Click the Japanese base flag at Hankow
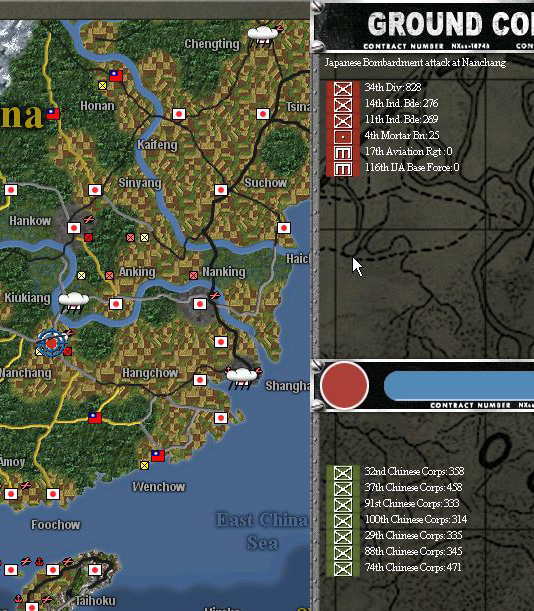Image resolution: width=534 pixels, height=611 pixels. (x=74, y=228)
